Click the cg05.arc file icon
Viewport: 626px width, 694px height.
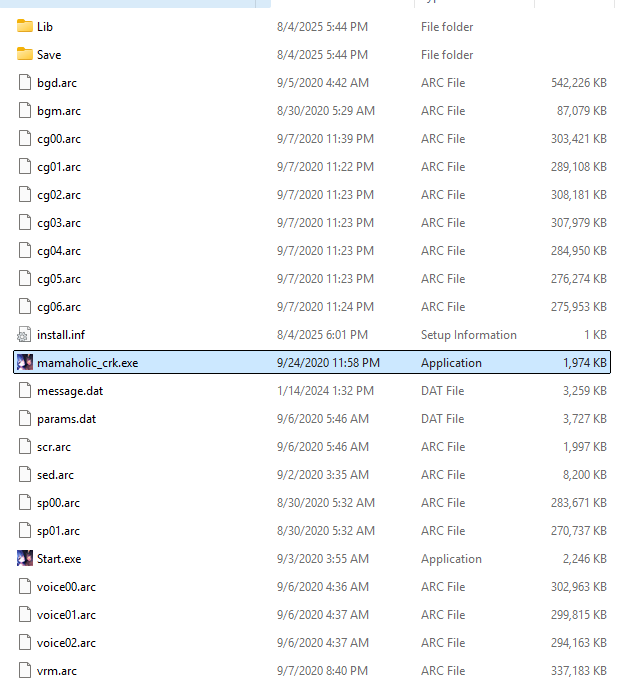(25, 278)
